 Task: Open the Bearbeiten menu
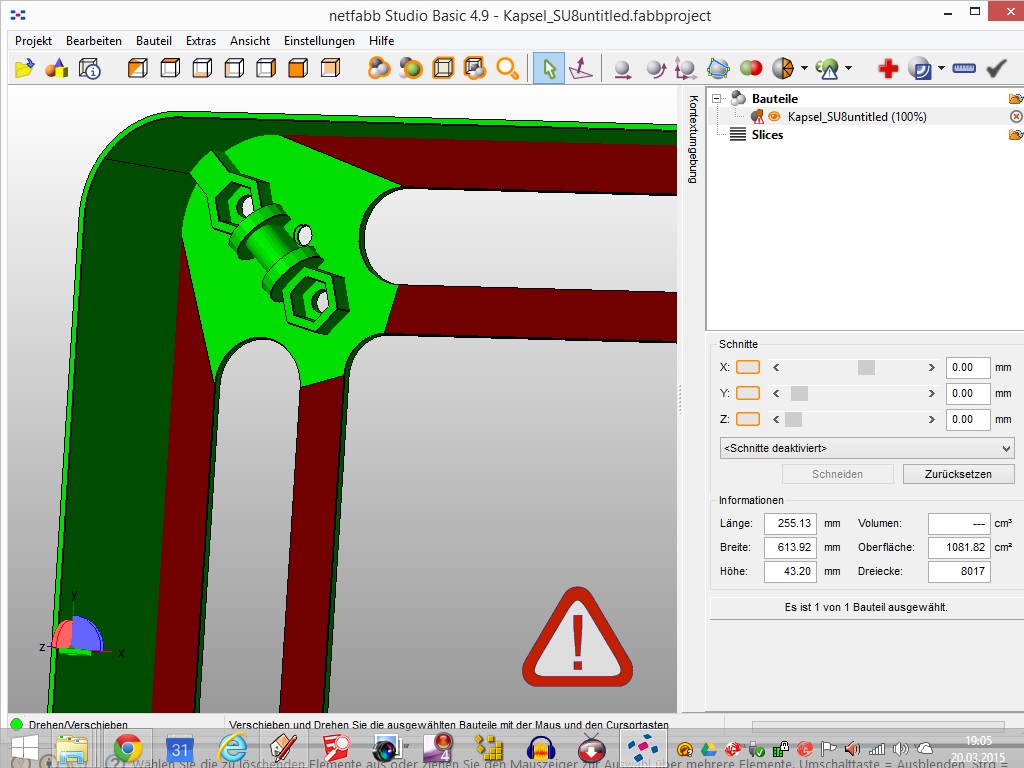(x=94, y=41)
